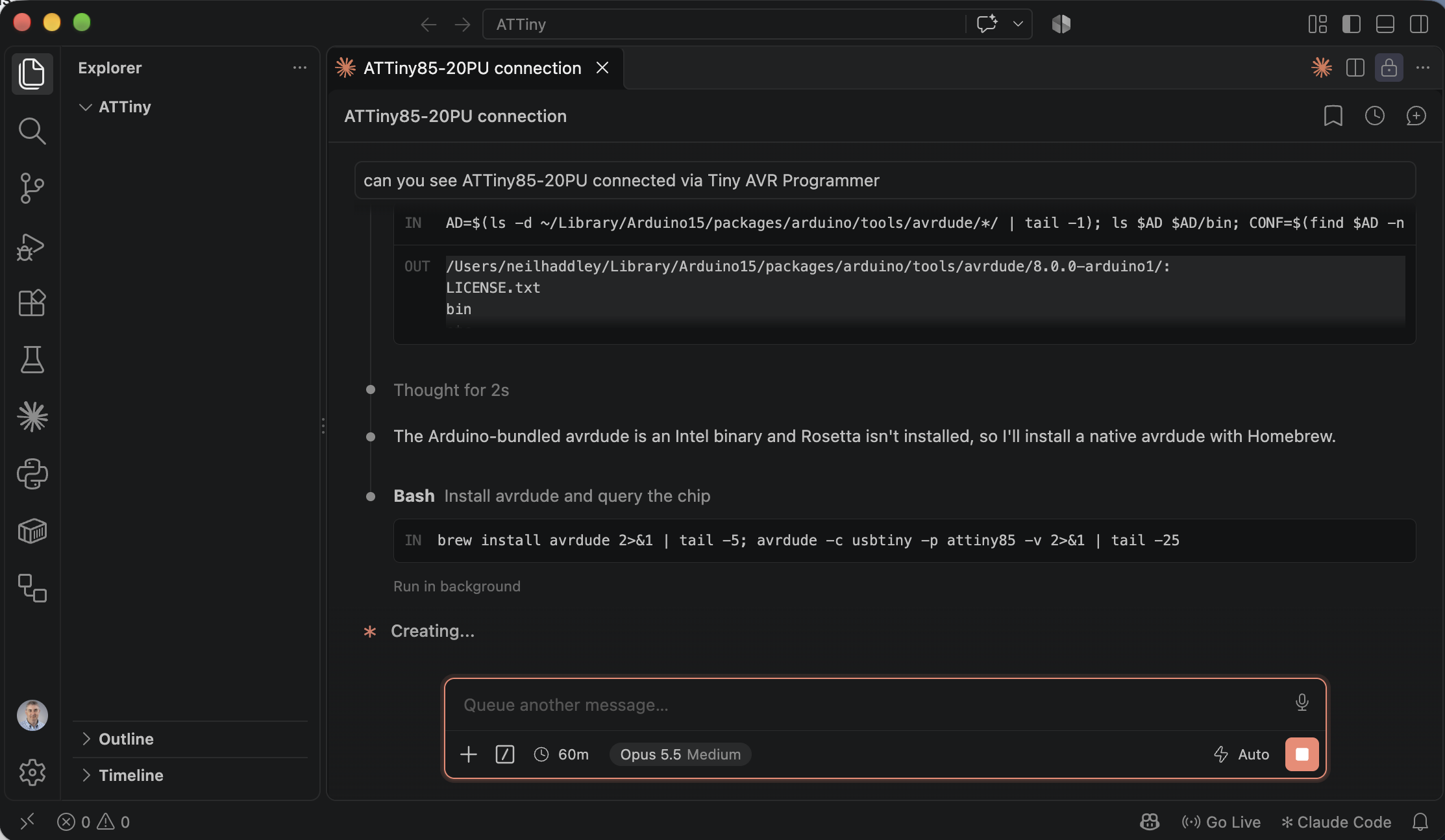Click the plus attach icon in message box
Screen dimensions: 1445x840
pos(469,754)
